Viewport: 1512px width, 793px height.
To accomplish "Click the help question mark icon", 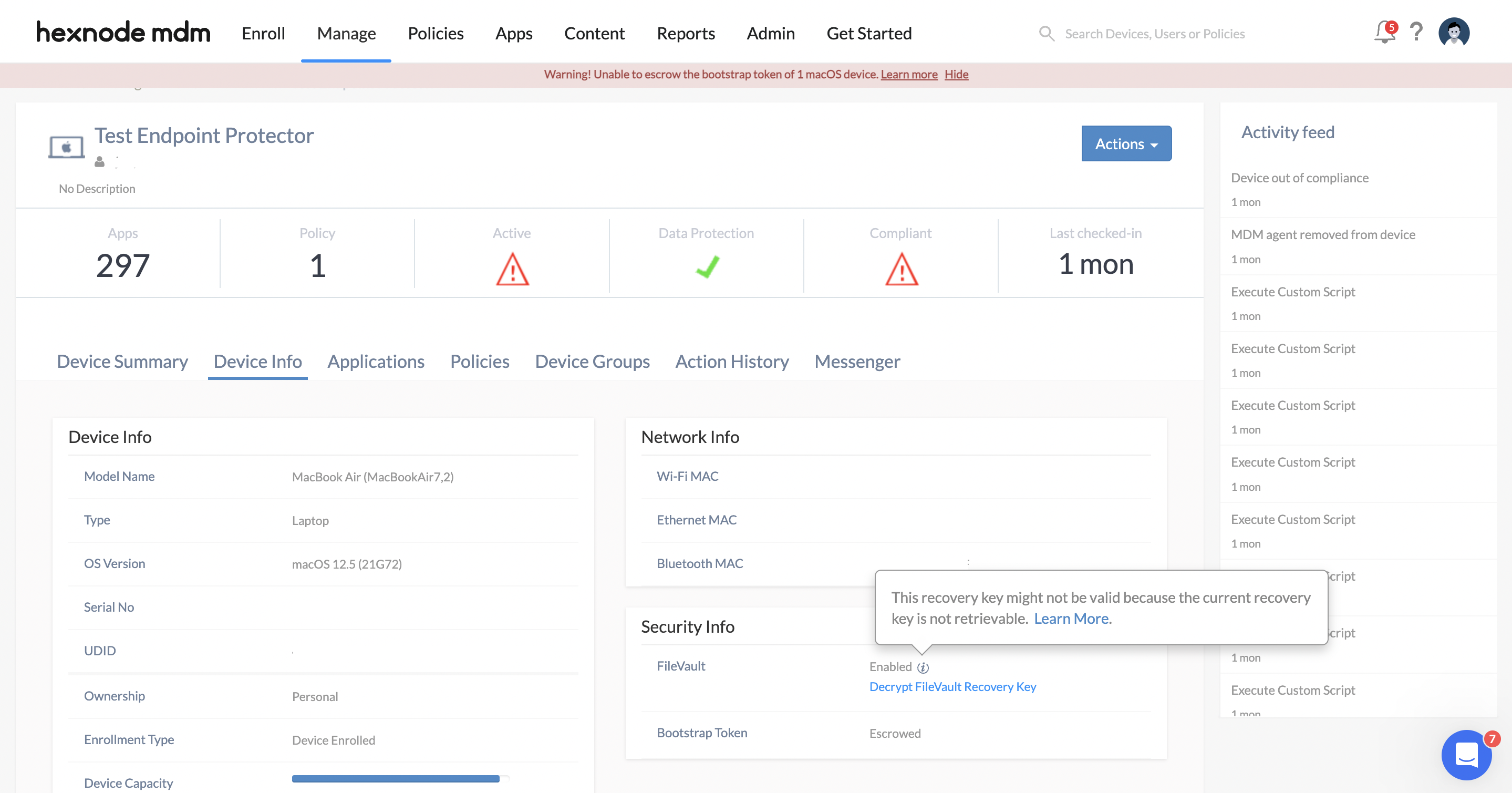I will click(1416, 32).
